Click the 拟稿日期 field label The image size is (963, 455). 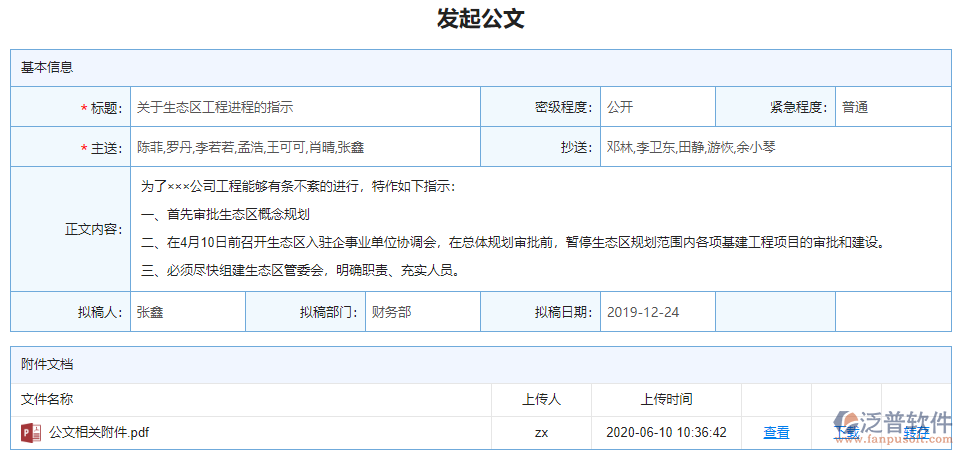(564, 313)
